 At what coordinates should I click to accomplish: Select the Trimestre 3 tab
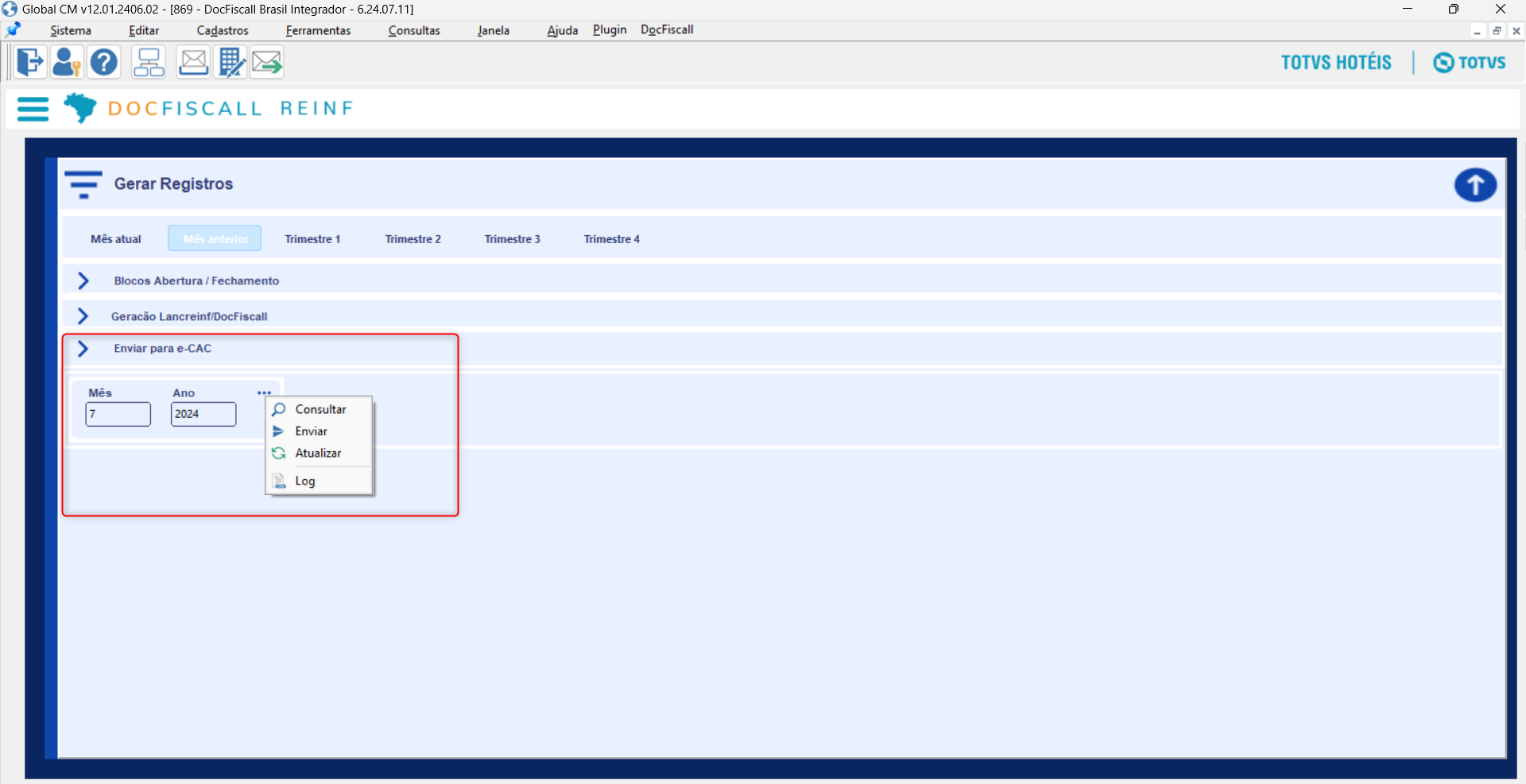513,239
